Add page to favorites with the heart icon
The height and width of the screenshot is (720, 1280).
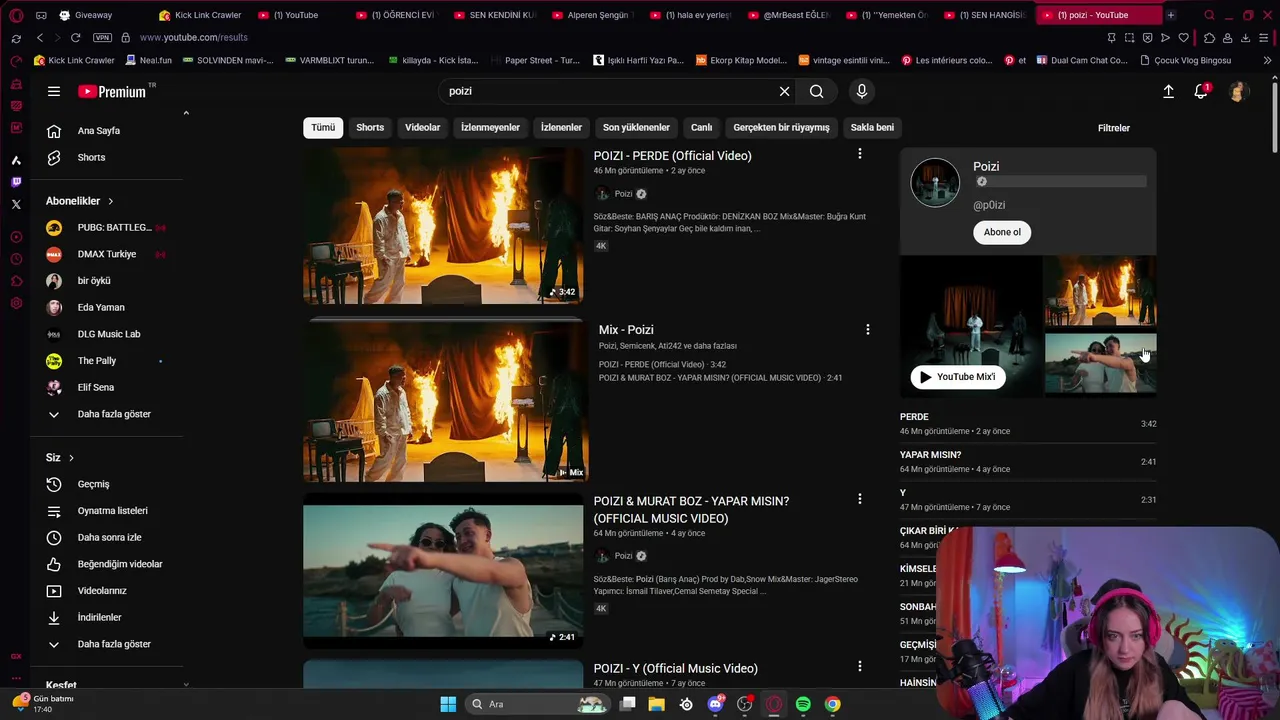coord(1183,37)
